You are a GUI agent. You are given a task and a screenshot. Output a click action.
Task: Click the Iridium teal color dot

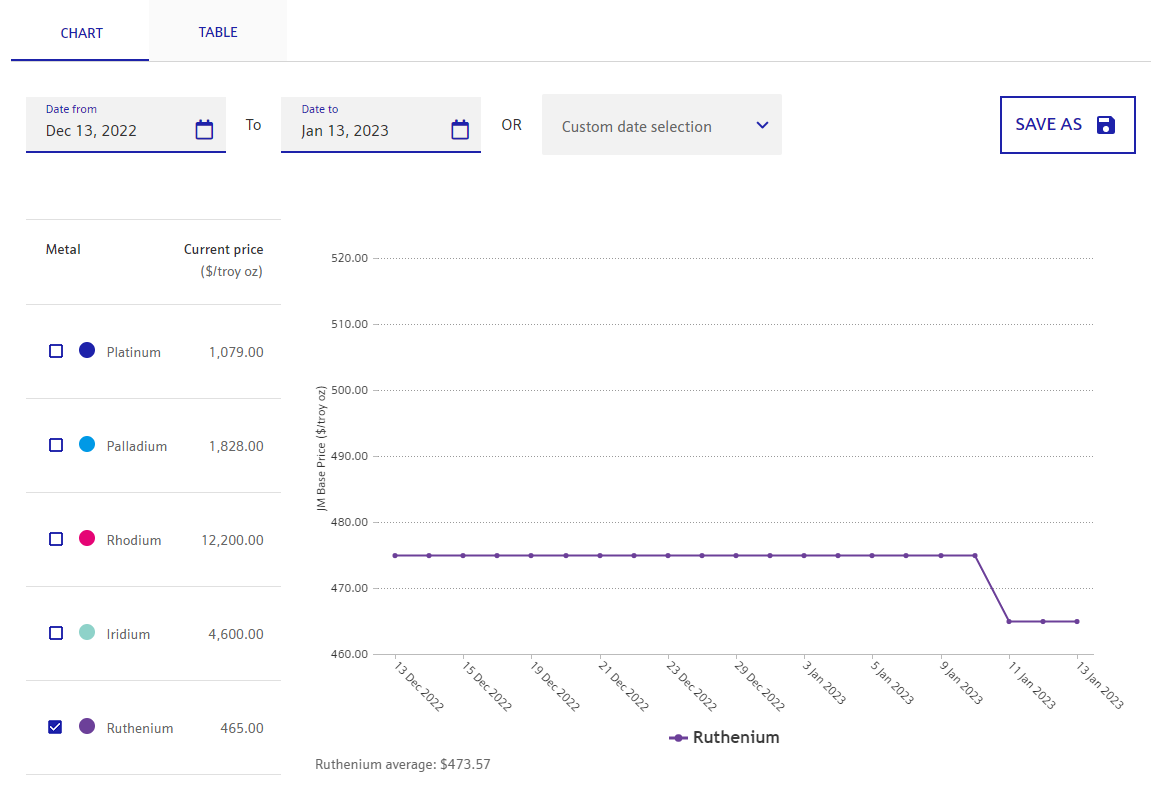coord(87,633)
